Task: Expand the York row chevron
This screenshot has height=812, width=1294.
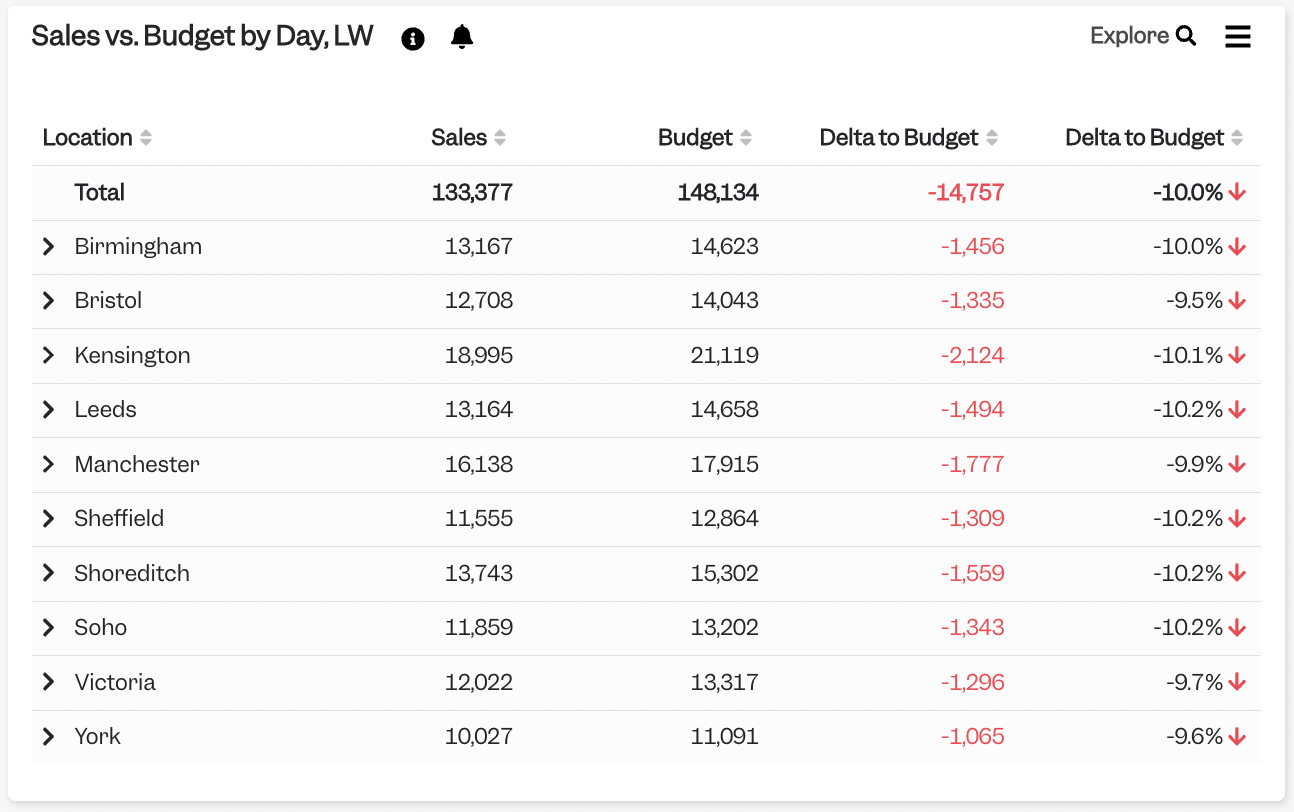Action: coord(48,736)
